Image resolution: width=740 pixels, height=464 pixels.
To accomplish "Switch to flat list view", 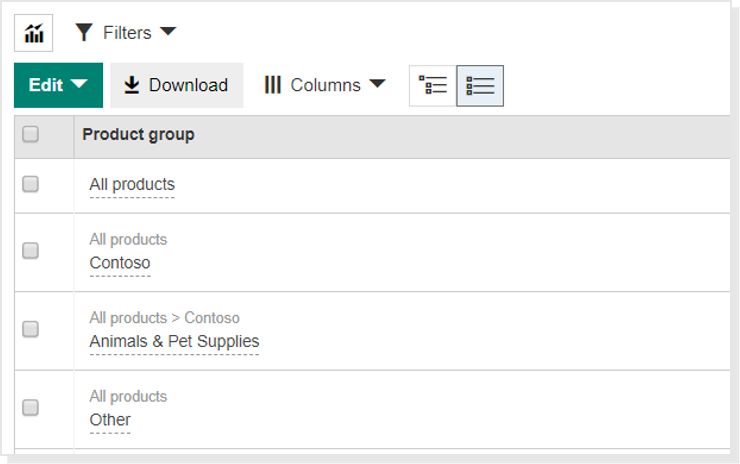I will point(480,86).
